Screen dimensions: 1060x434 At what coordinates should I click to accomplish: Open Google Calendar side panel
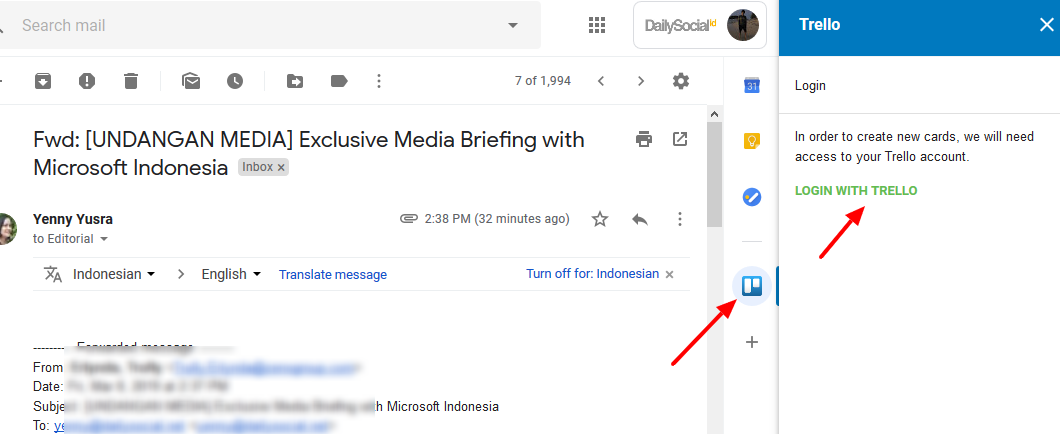[x=752, y=85]
